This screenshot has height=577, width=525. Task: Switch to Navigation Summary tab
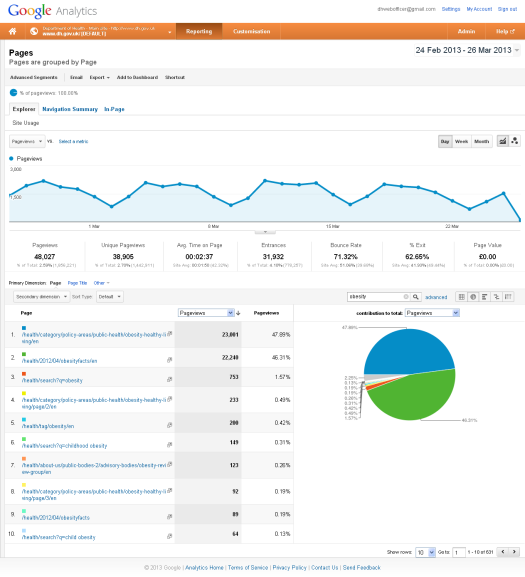click(70, 109)
